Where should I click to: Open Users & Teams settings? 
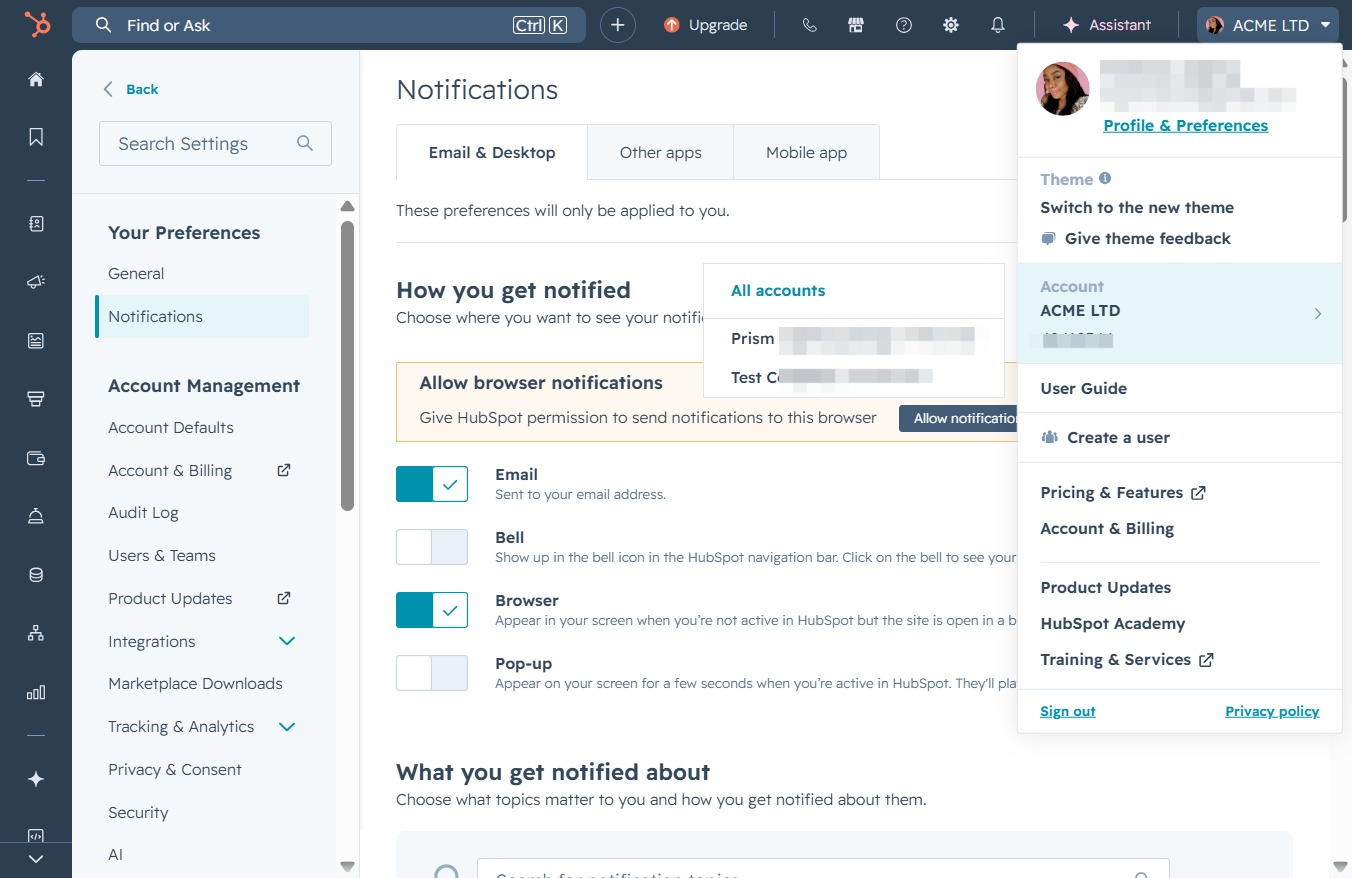tap(162, 556)
